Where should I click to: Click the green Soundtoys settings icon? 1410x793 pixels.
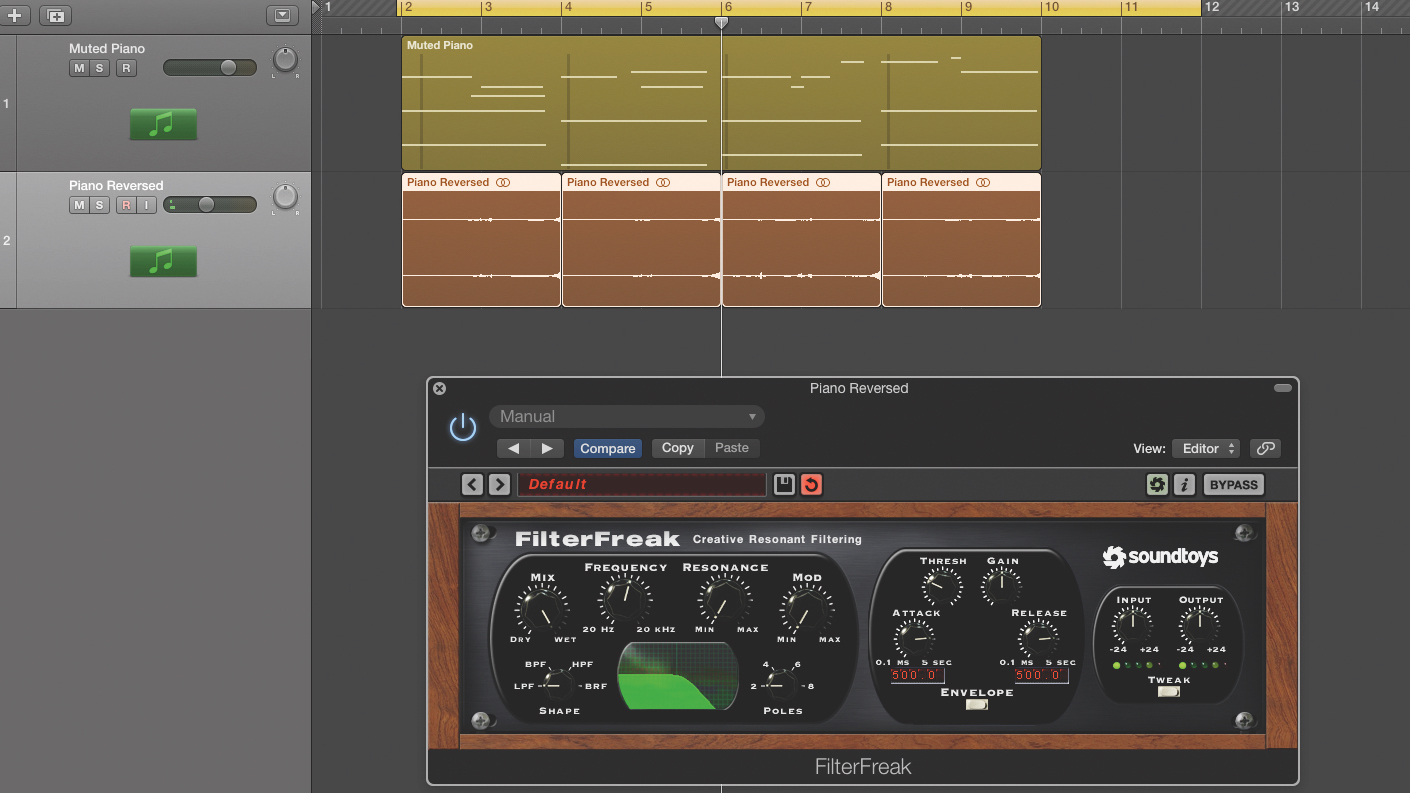[x=1157, y=485]
